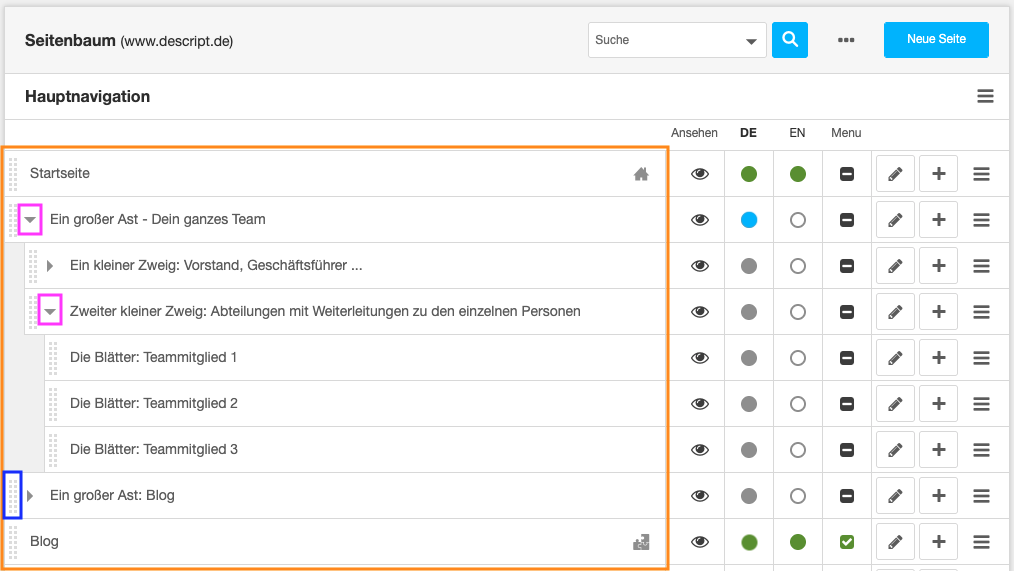Click the Neue Seite button
1014x571 pixels.
tap(936, 39)
